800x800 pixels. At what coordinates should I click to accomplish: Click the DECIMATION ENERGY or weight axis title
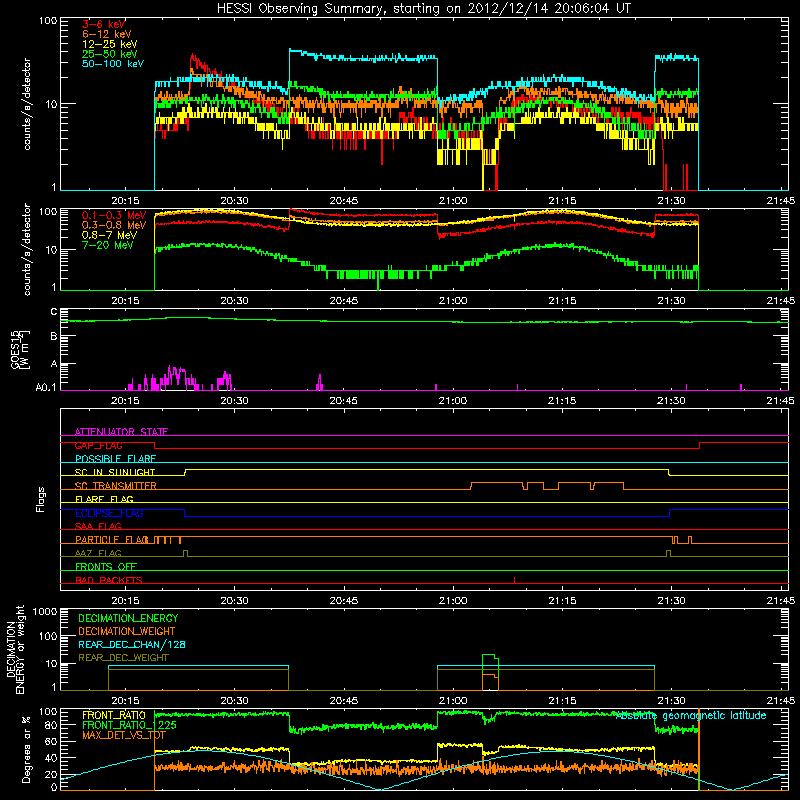coord(15,649)
